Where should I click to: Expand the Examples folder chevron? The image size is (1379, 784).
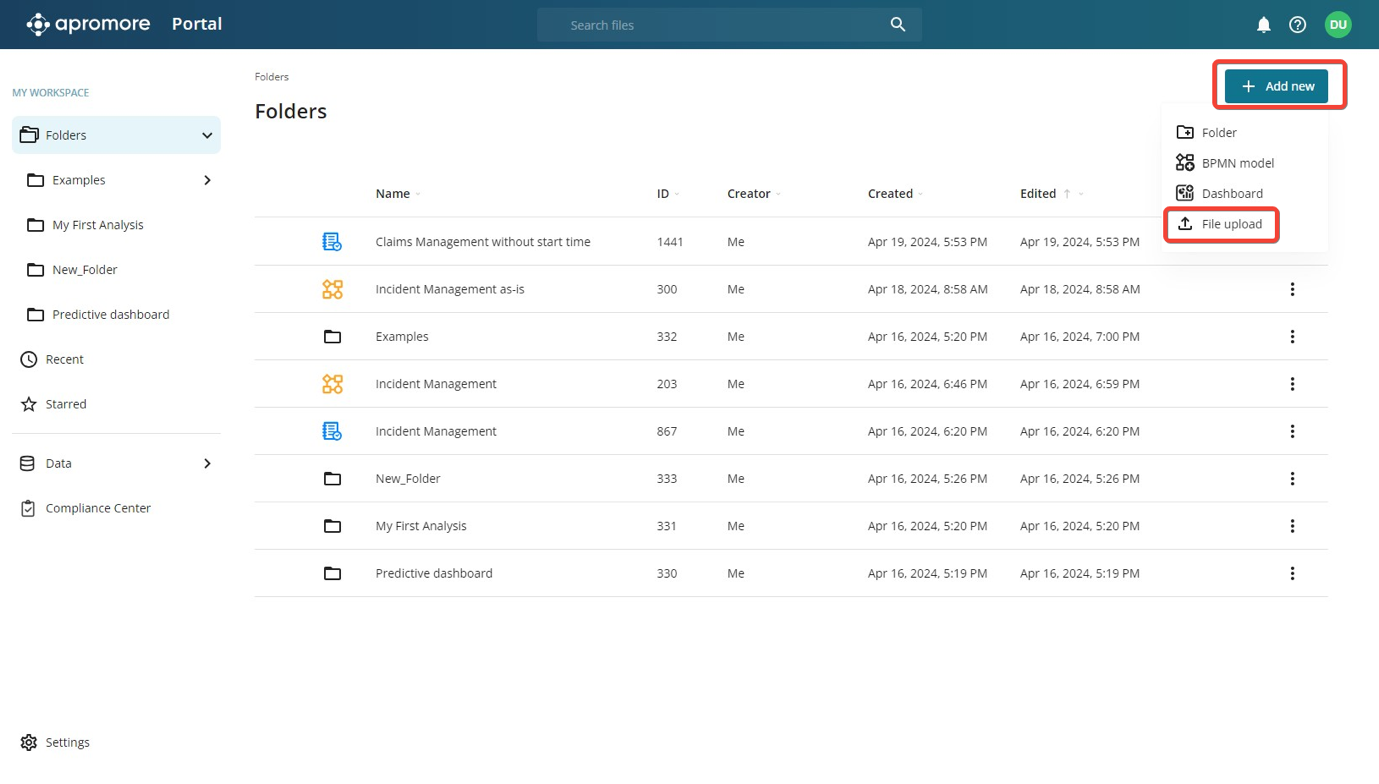207,181
